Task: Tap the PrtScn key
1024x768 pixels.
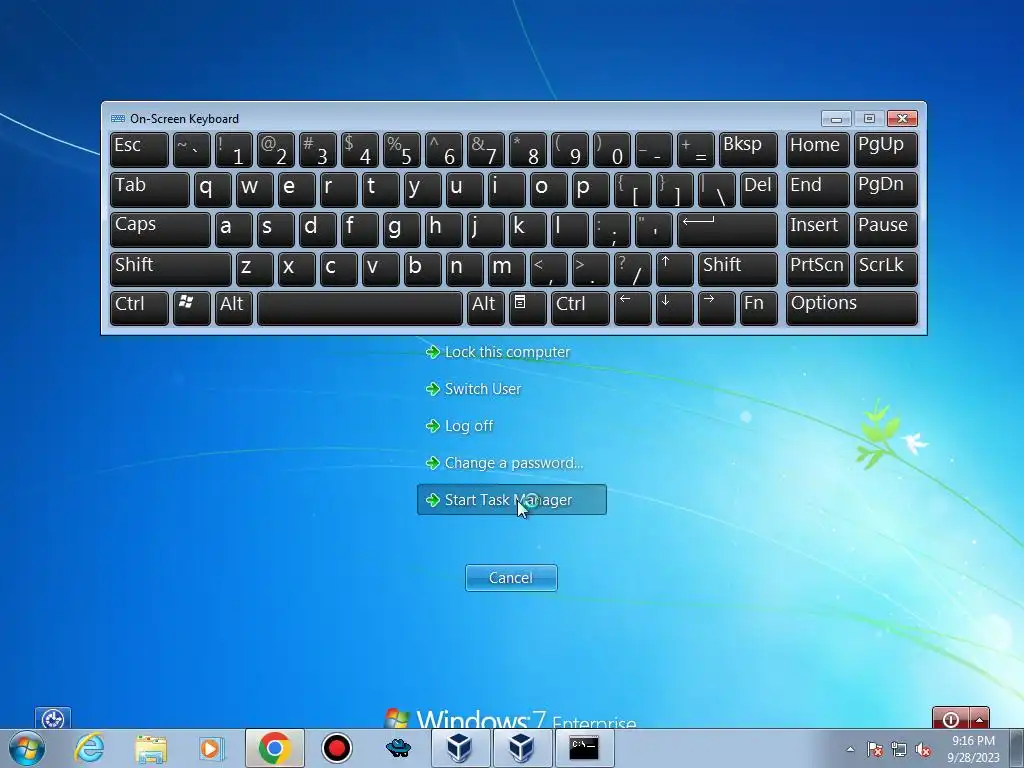Action: 818,269
